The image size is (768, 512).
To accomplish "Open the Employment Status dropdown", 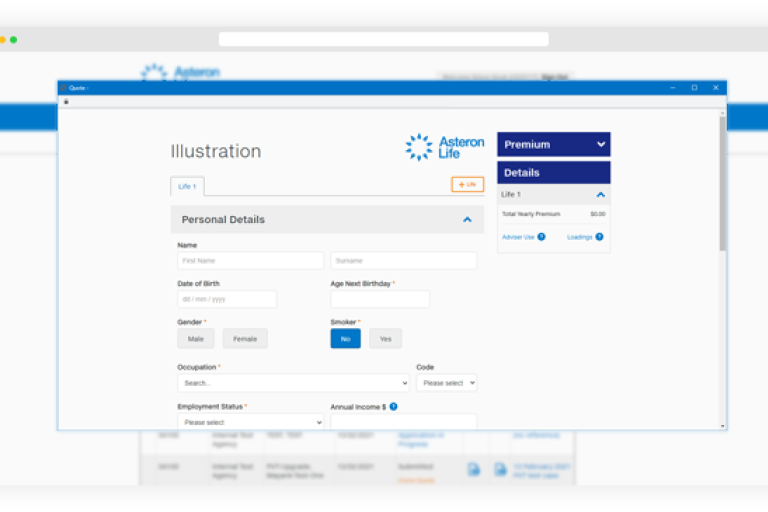I will point(250,423).
